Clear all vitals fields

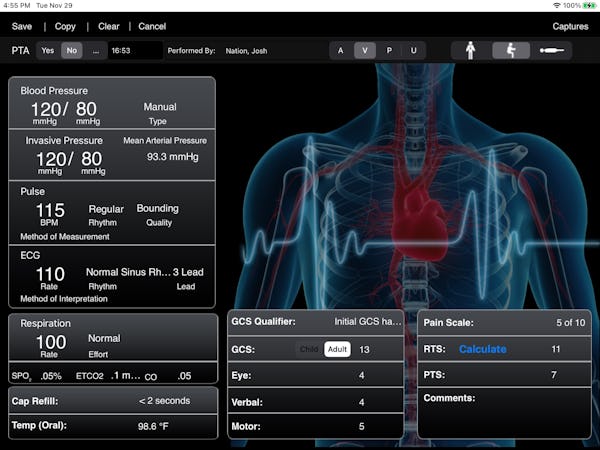(109, 26)
